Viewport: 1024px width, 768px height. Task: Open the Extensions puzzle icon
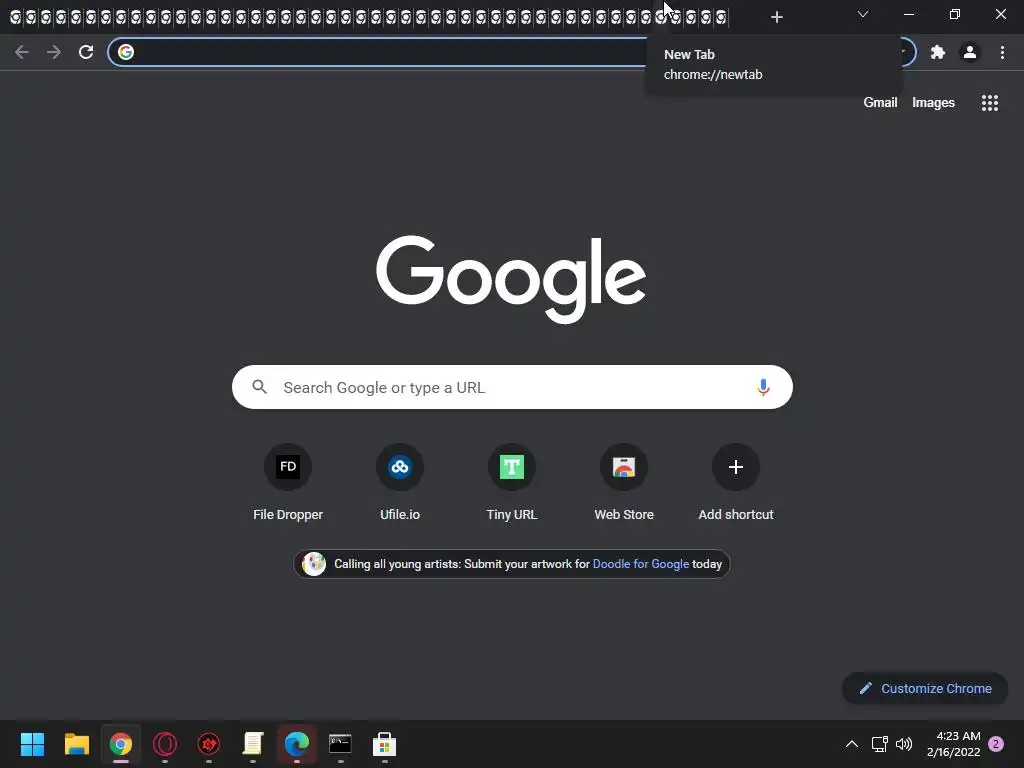point(938,52)
